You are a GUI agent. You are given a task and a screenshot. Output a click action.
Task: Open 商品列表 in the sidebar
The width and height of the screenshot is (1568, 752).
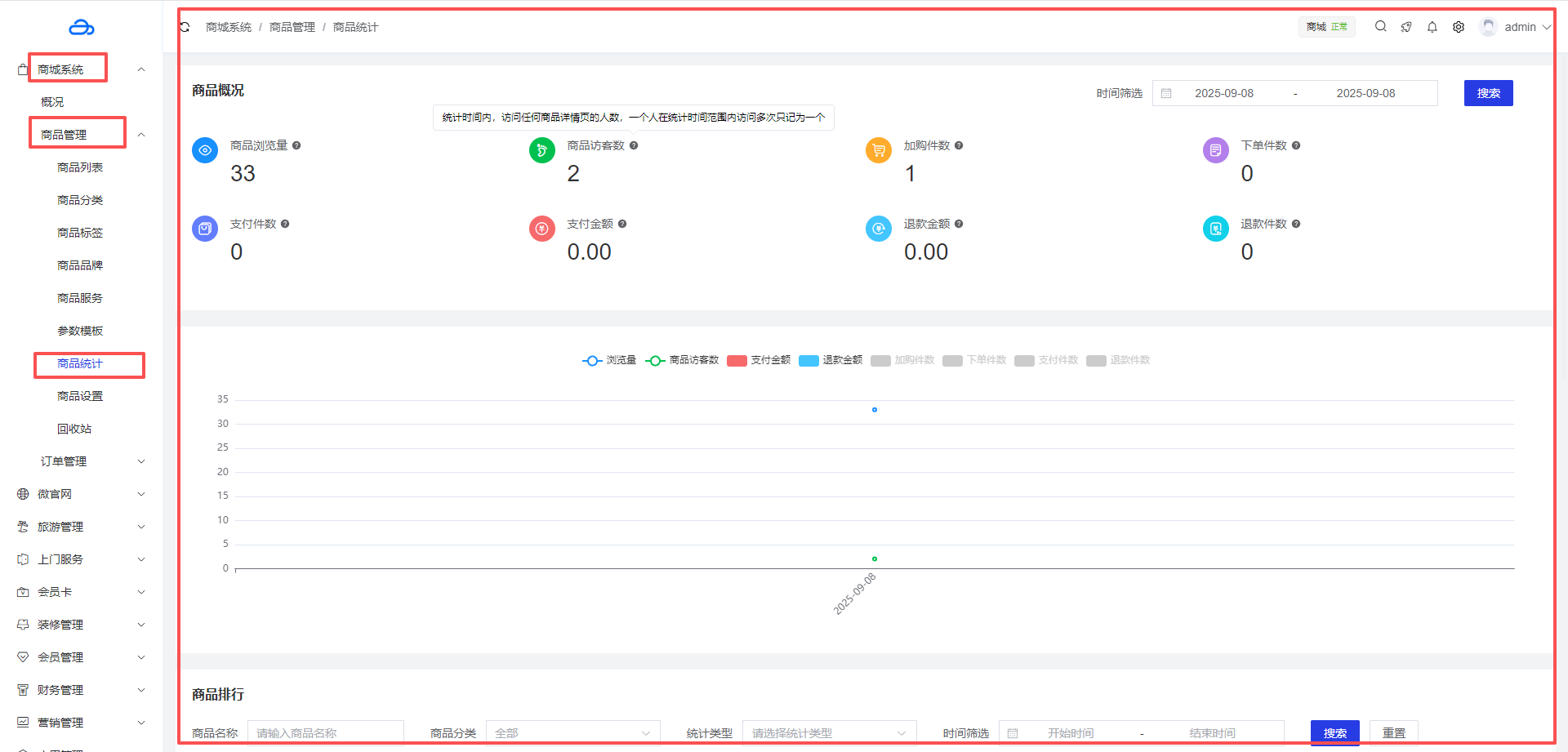80,167
